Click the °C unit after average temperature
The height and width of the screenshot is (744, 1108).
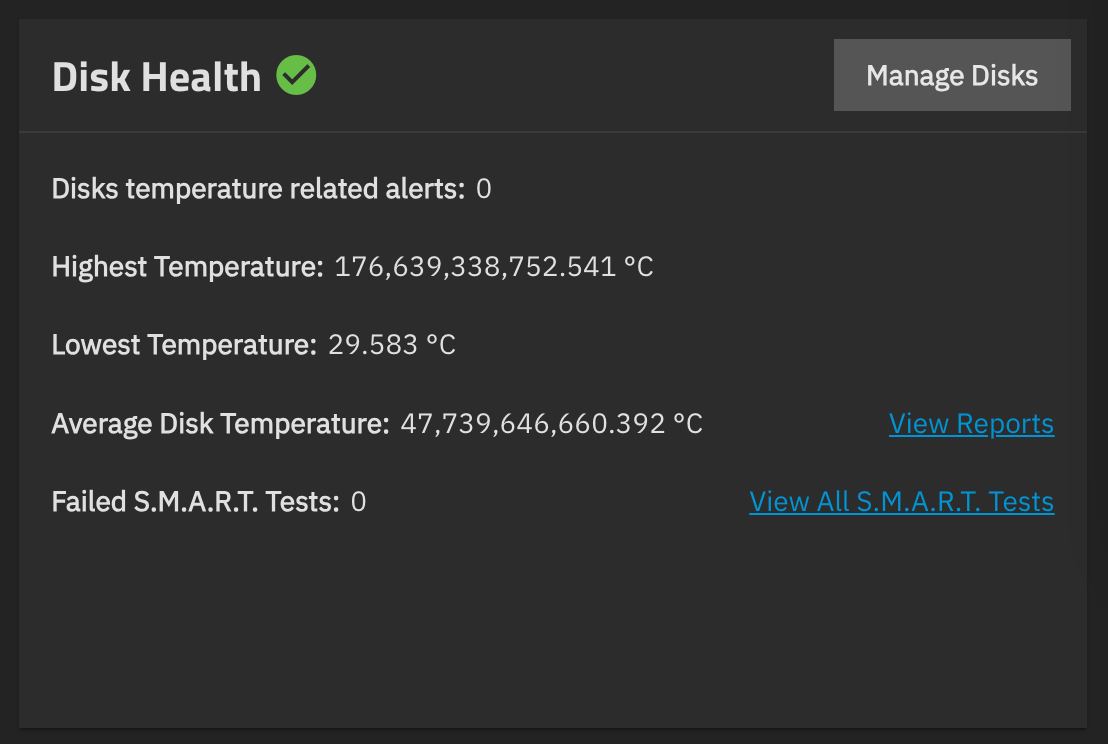pos(688,424)
